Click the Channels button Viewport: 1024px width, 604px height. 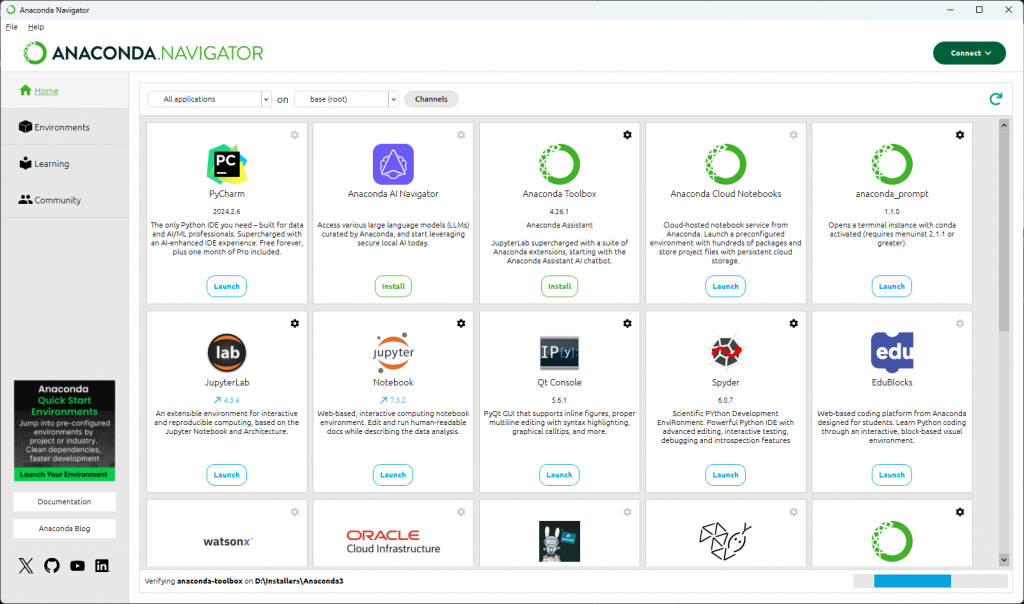point(431,99)
